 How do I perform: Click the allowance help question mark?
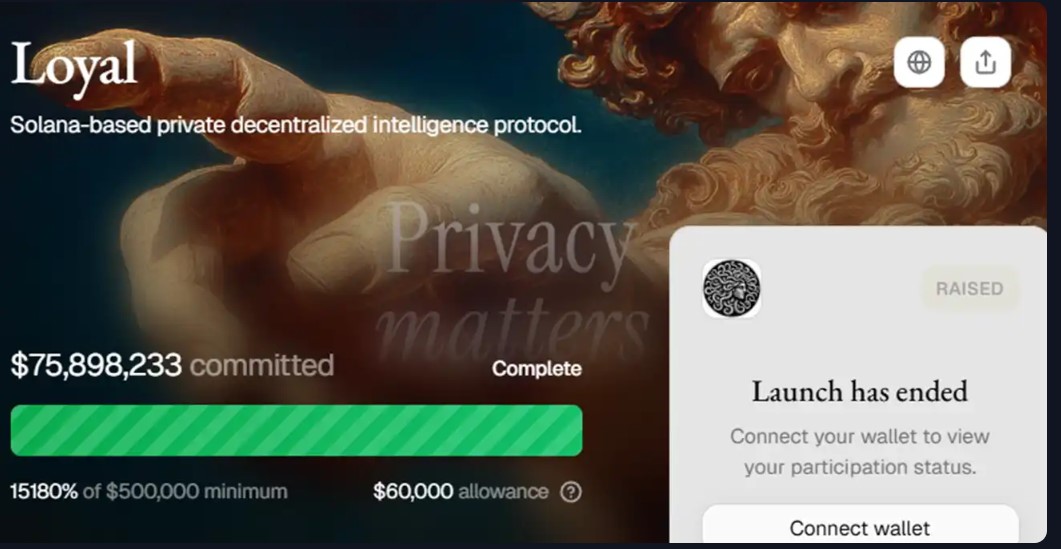571,492
